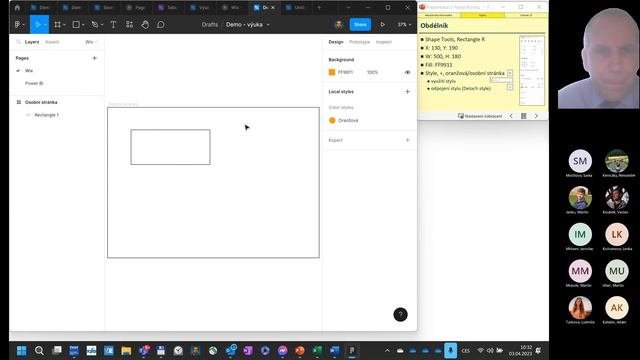Click participant avatar LK

[617, 234]
